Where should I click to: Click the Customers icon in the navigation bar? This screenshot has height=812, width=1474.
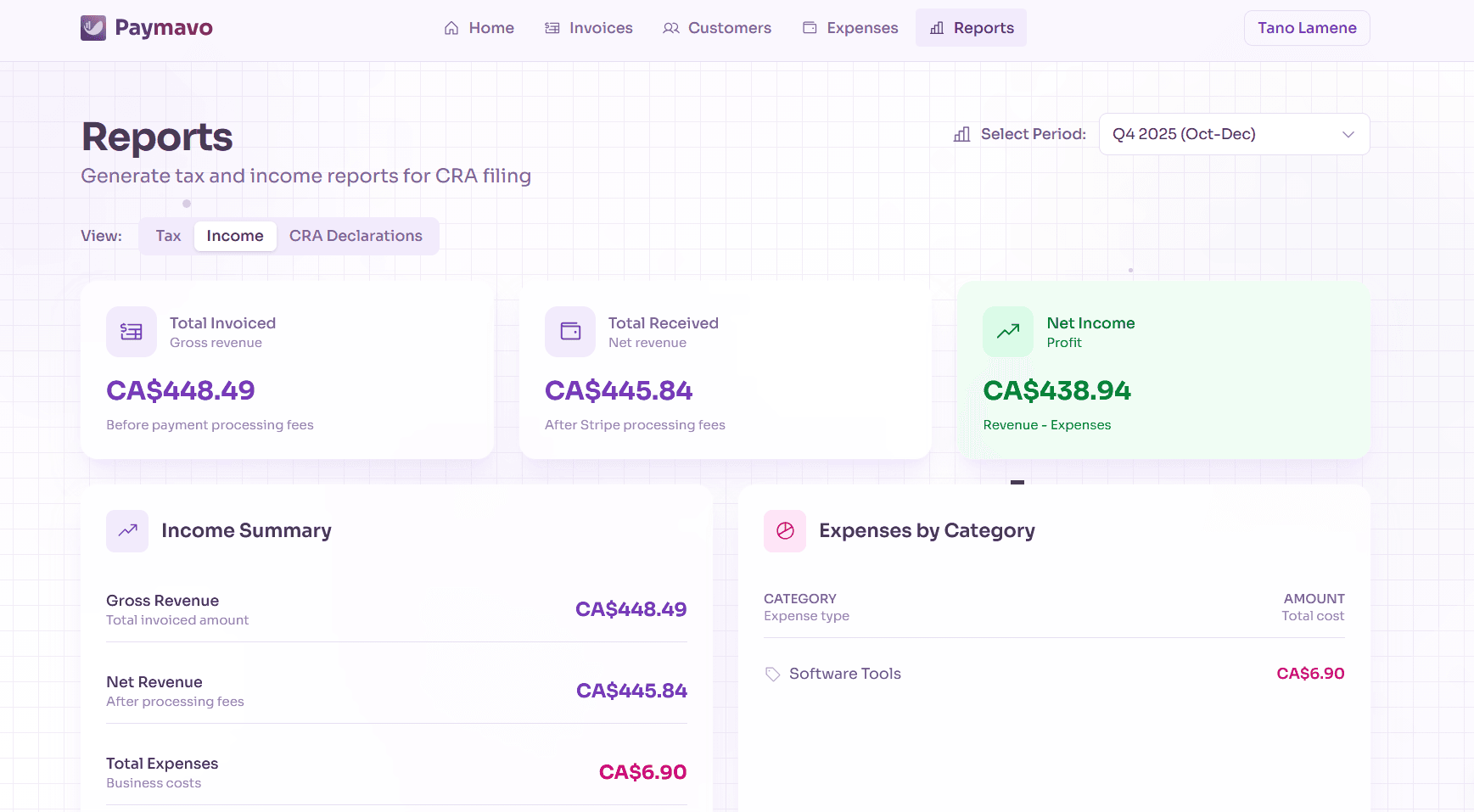tap(671, 27)
